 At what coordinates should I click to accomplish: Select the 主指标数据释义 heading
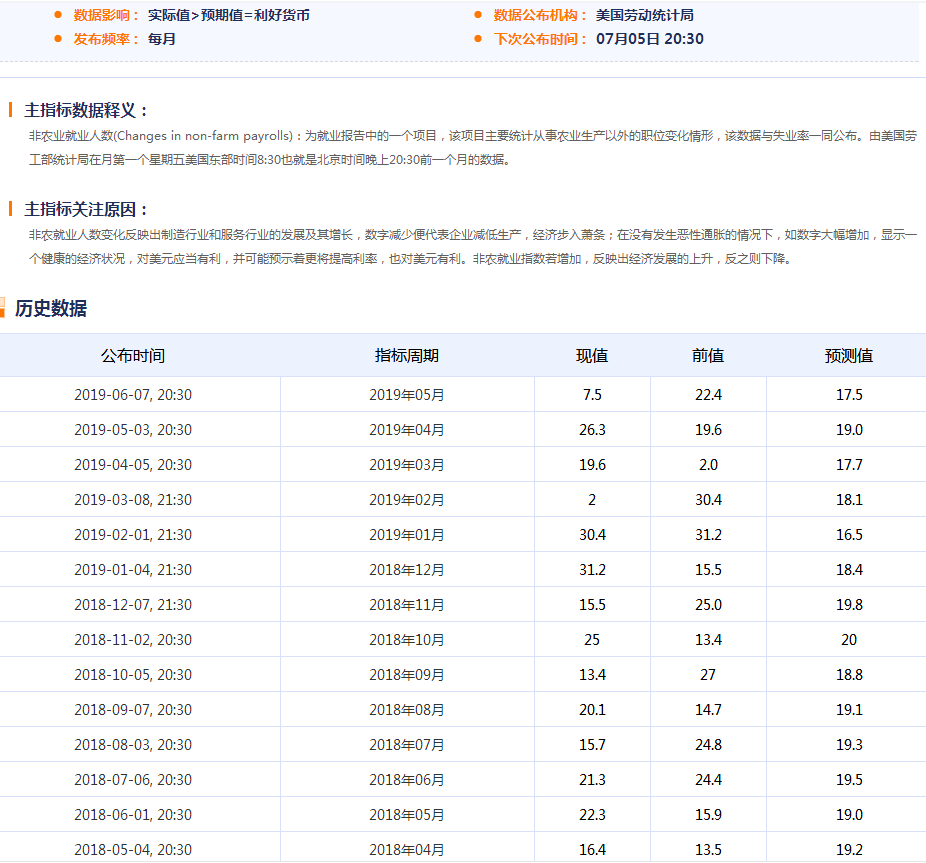(x=86, y=110)
